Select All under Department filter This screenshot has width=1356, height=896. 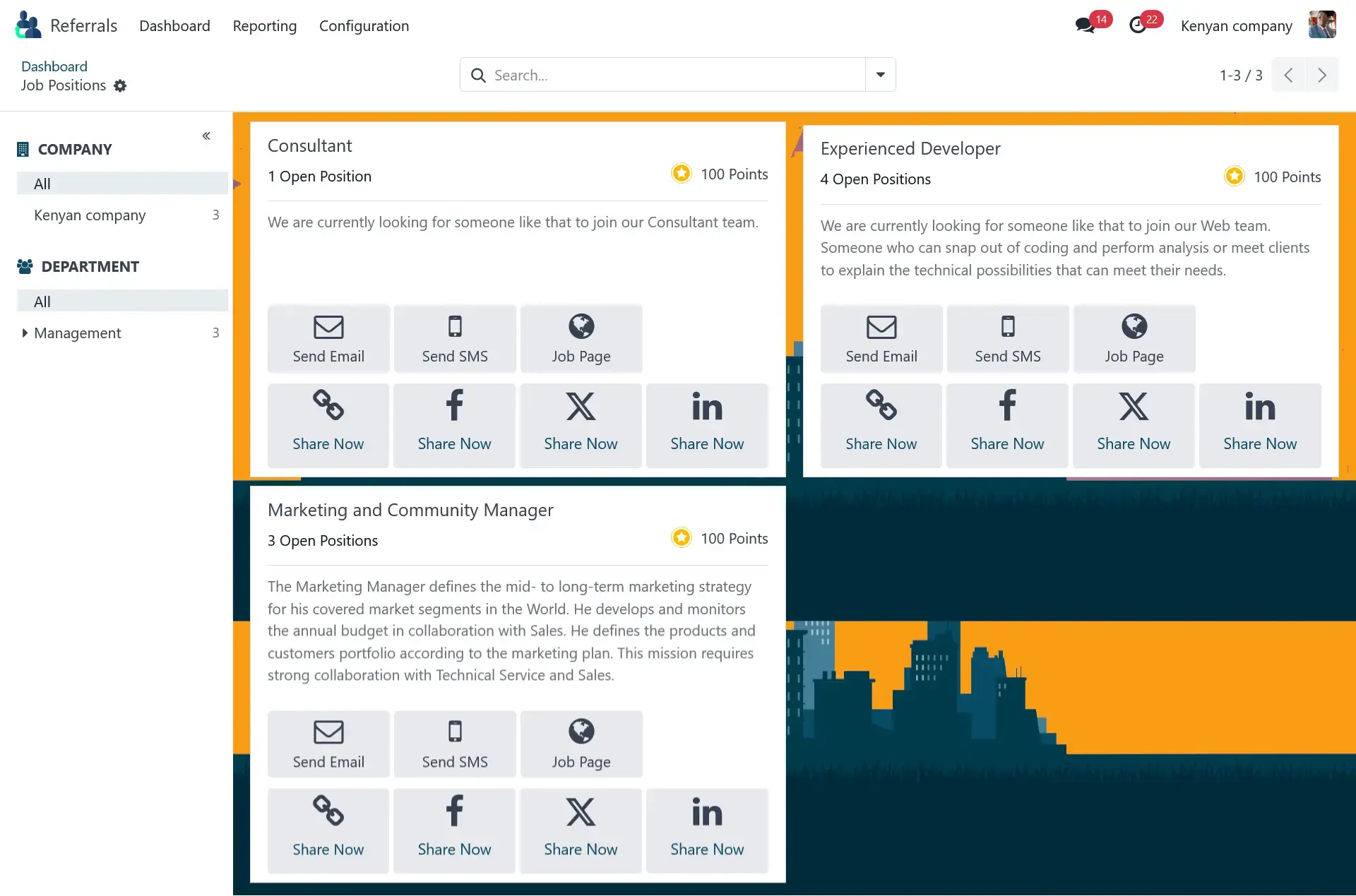tap(42, 301)
